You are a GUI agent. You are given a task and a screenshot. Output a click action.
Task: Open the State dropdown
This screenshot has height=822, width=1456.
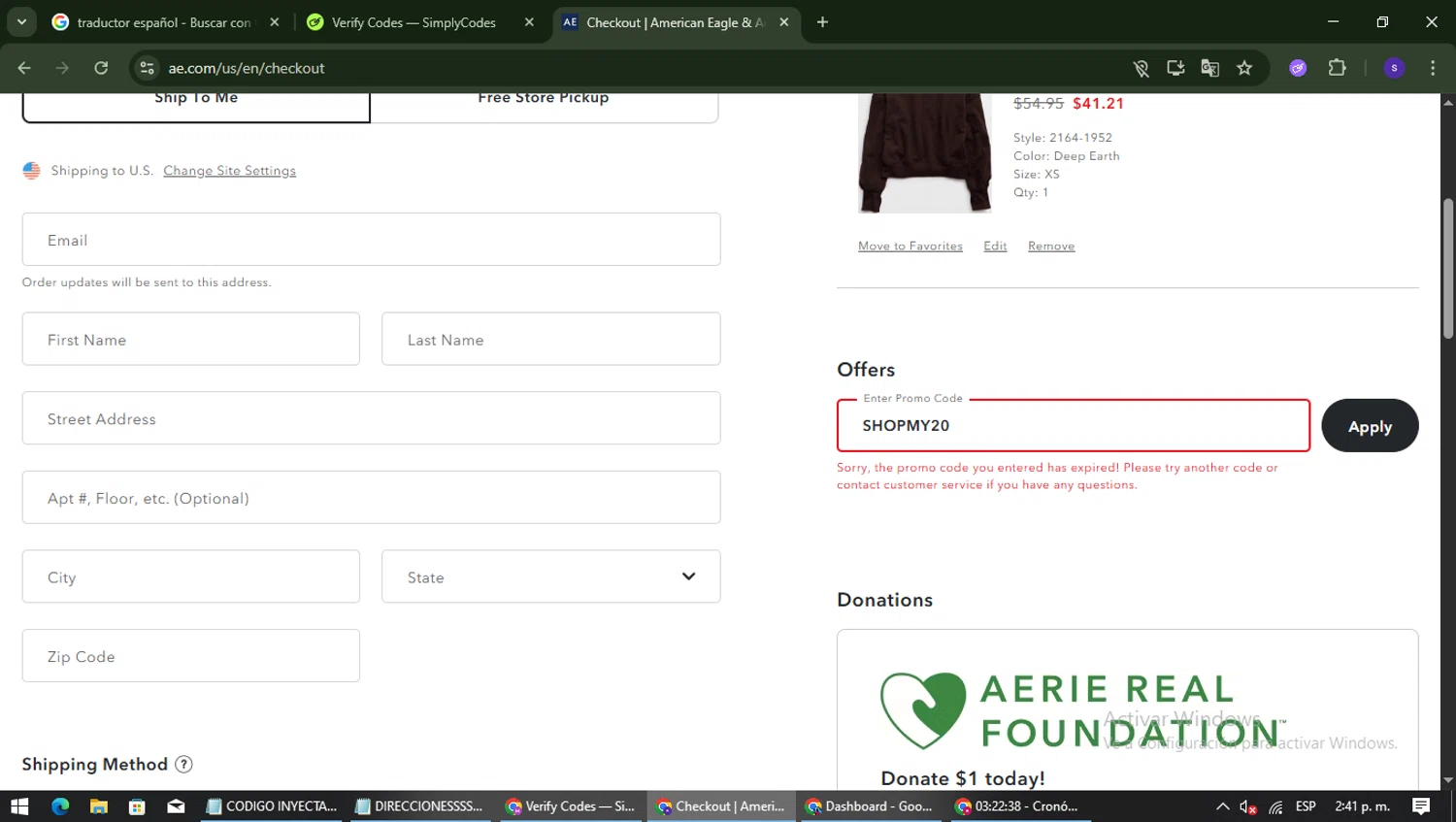pos(550,576)
